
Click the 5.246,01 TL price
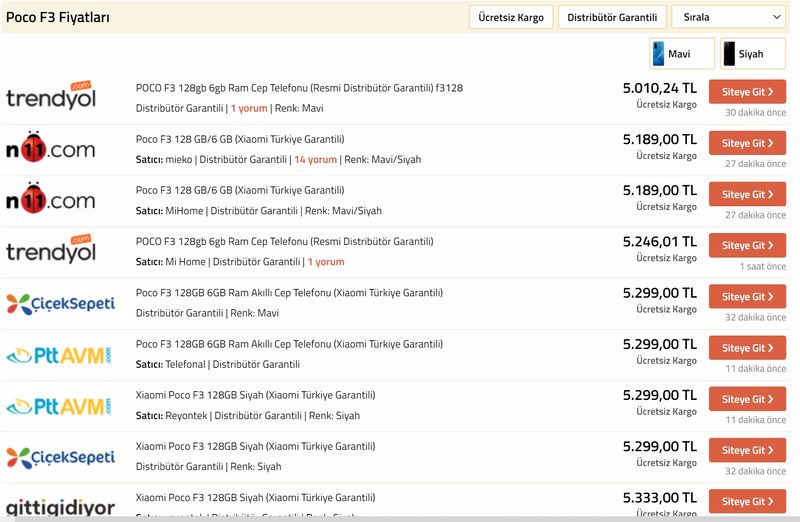659,241
